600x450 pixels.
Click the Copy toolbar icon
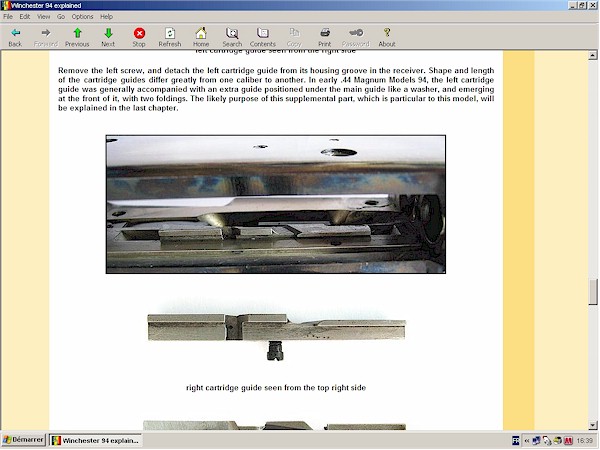point(294,37)
